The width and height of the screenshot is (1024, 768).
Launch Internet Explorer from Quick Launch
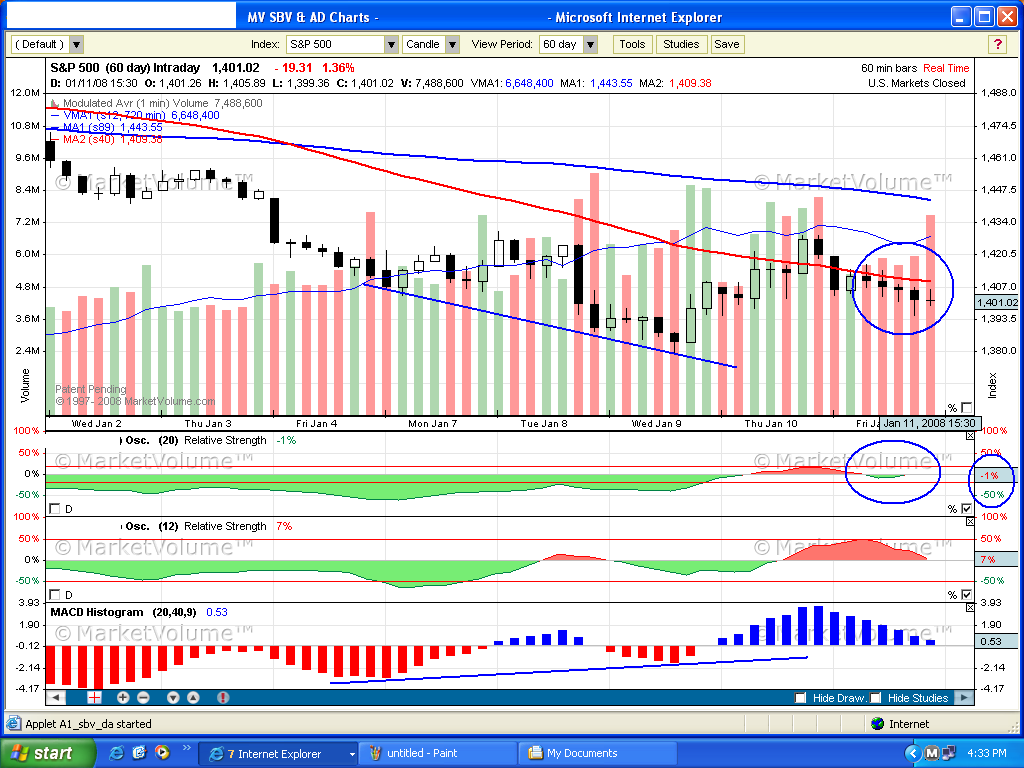(116, 753)
